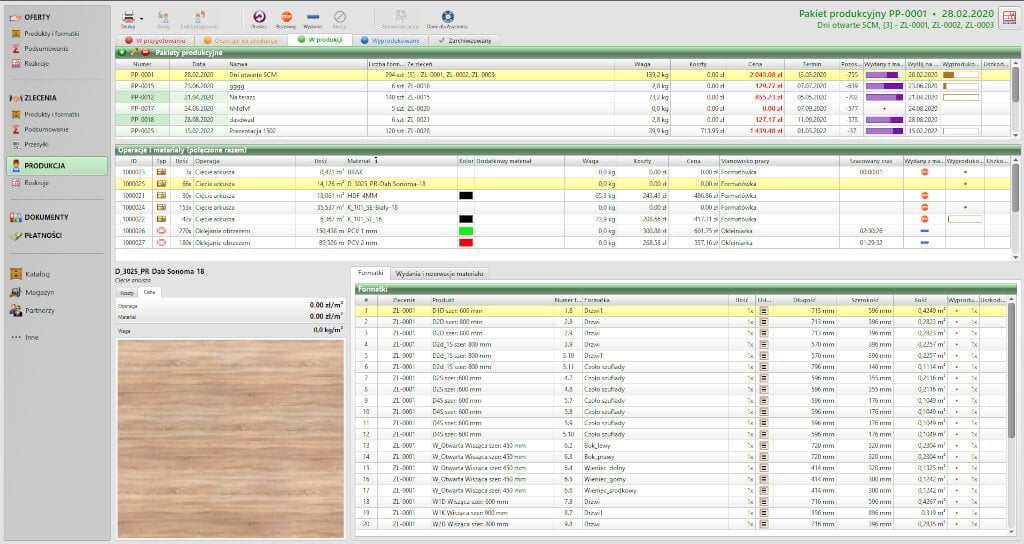This screenshot has width=1024, height=544.
Task: Click Inne with three dots in sidebar
Action: click(31, 338)
